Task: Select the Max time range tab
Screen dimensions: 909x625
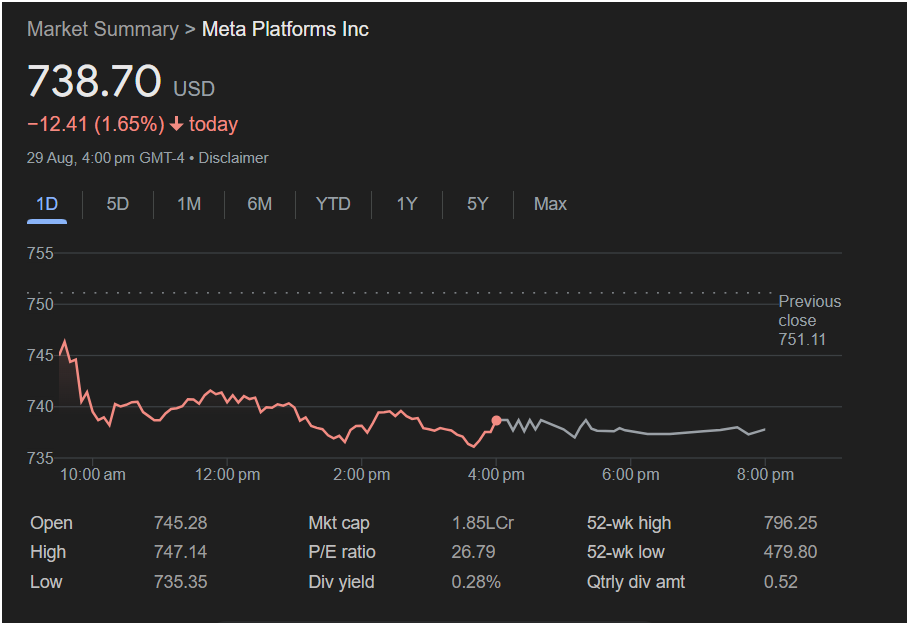Action: [x=550, y=204]
